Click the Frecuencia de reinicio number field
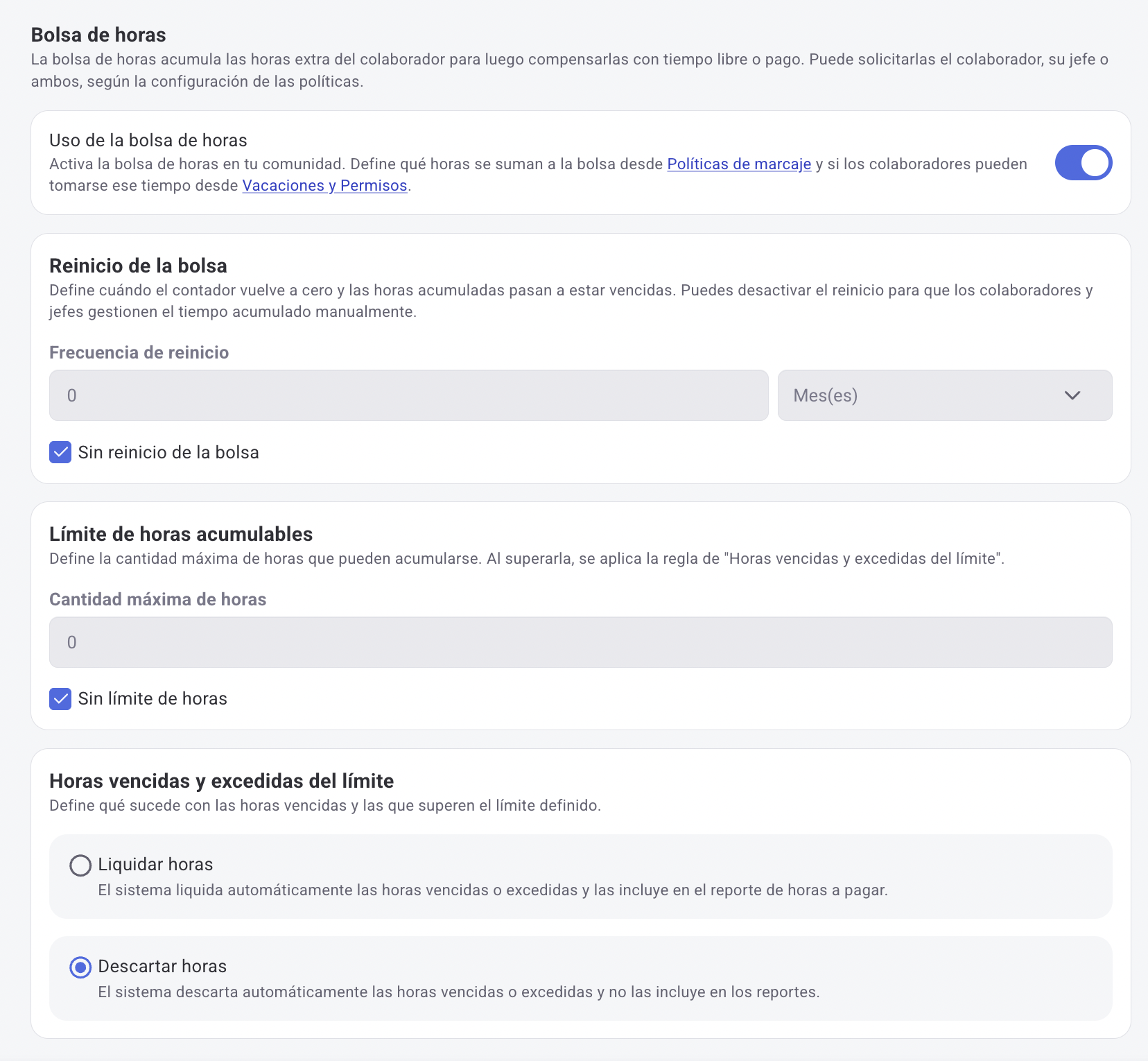This screenshot has width=1148, height=1061. (x=408, y=395)
